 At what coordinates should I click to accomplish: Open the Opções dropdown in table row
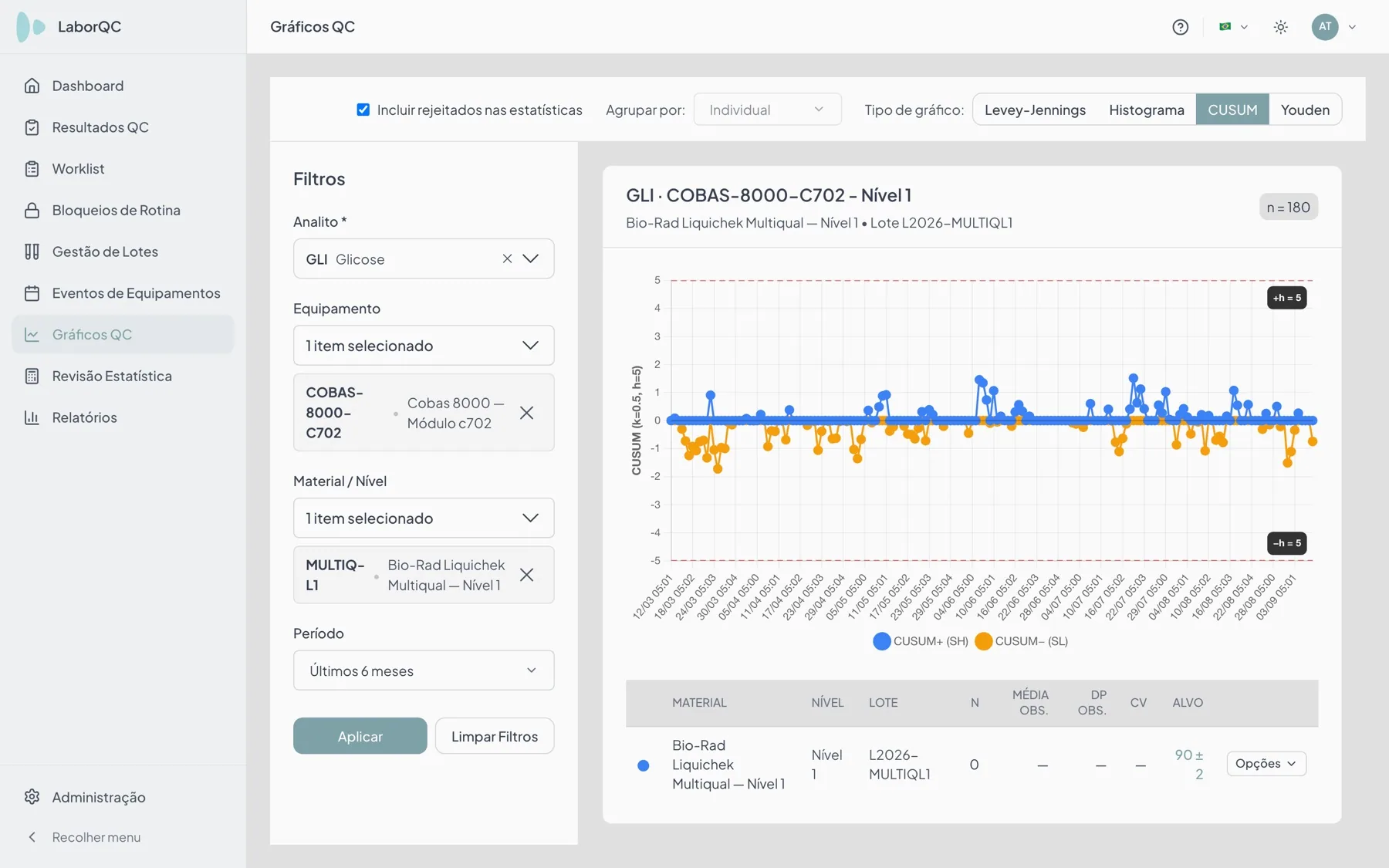tap(1266, 764)
